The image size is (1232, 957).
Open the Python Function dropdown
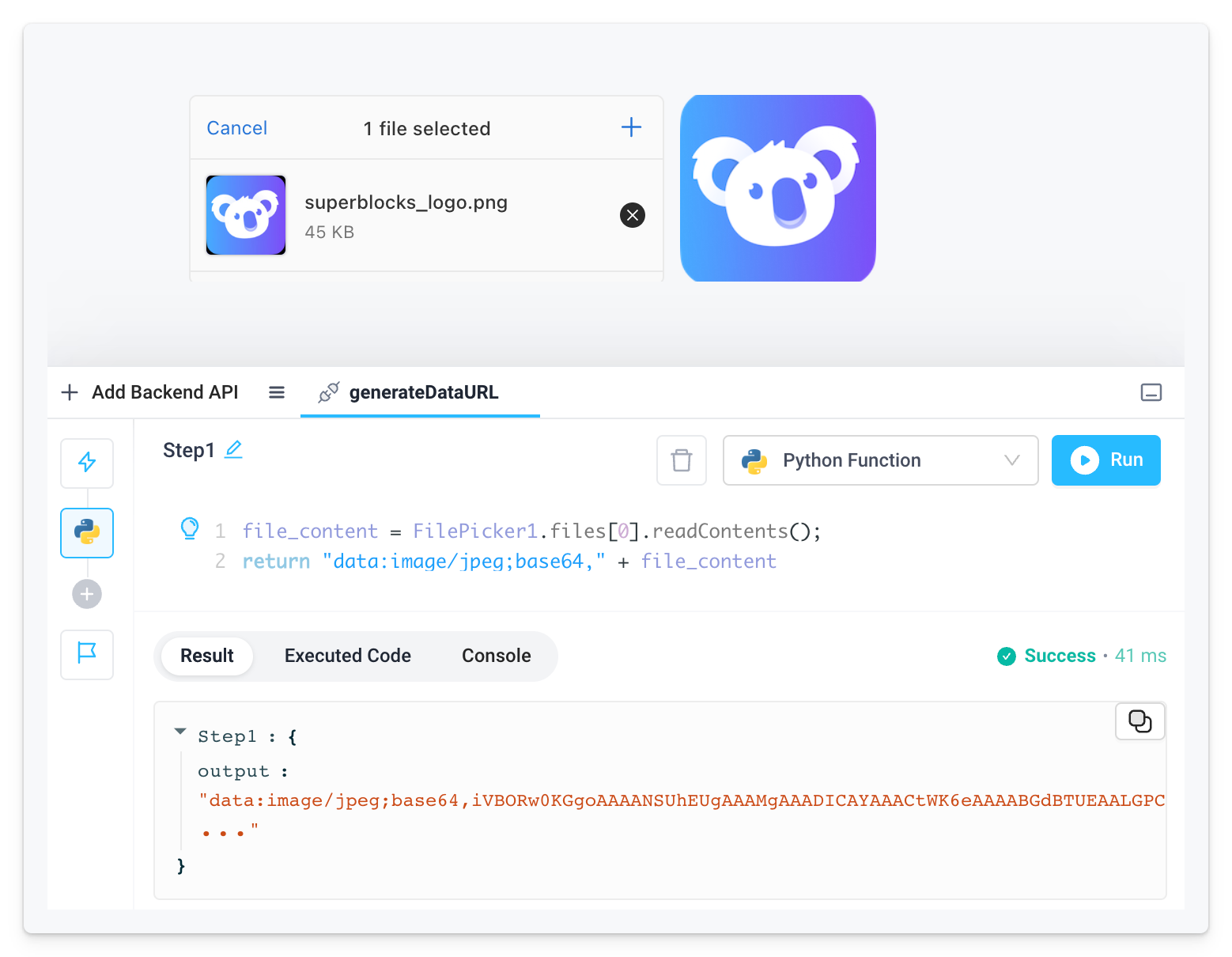click(x=880, y=460)
